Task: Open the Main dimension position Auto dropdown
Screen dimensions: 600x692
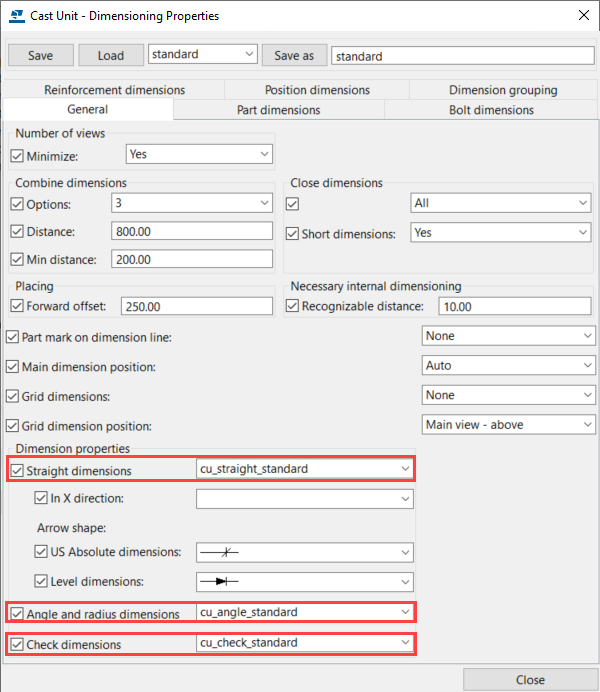Action: point(509,366)
